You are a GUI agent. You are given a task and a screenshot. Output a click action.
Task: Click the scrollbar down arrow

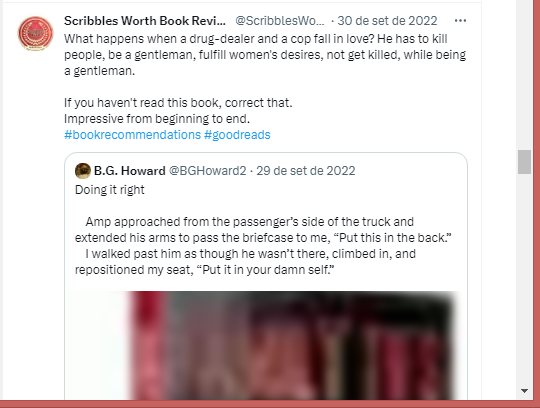coord(524,391)
